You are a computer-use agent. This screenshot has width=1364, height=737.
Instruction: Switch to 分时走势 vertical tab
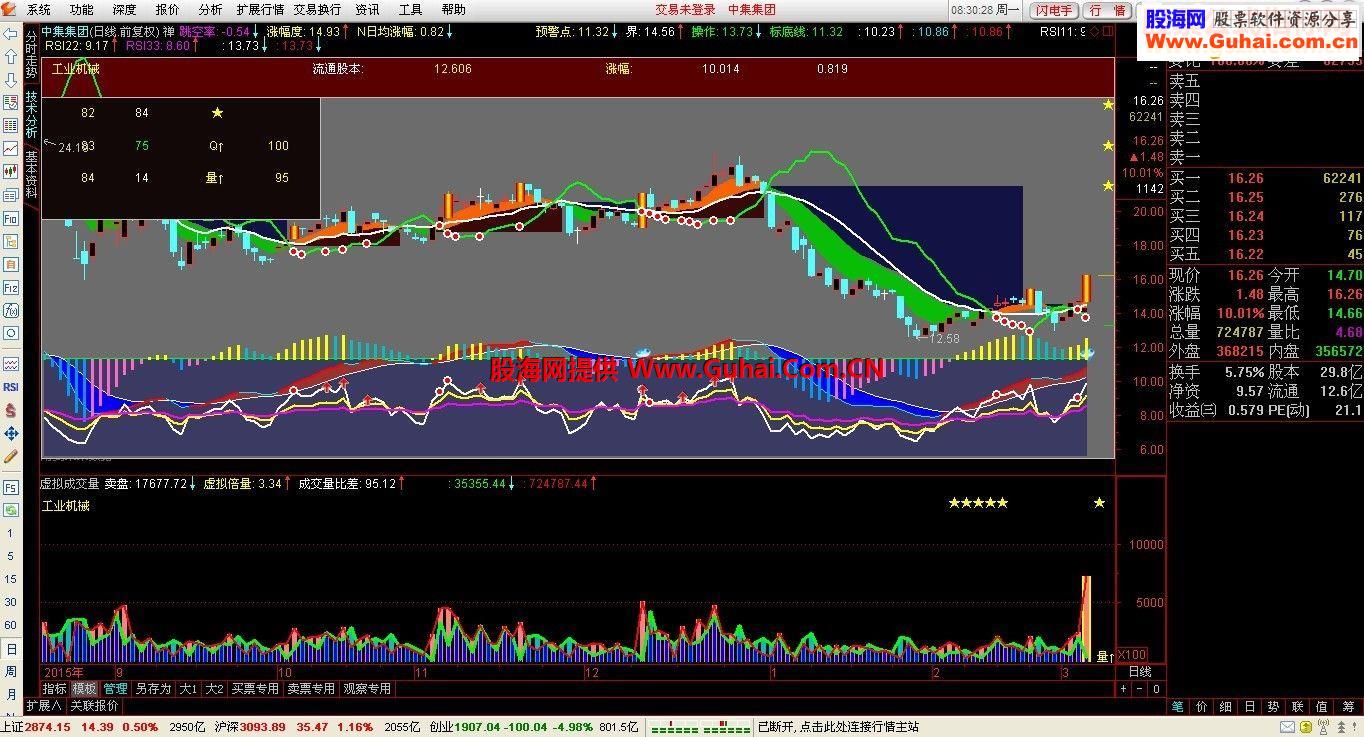click(31, 55)
